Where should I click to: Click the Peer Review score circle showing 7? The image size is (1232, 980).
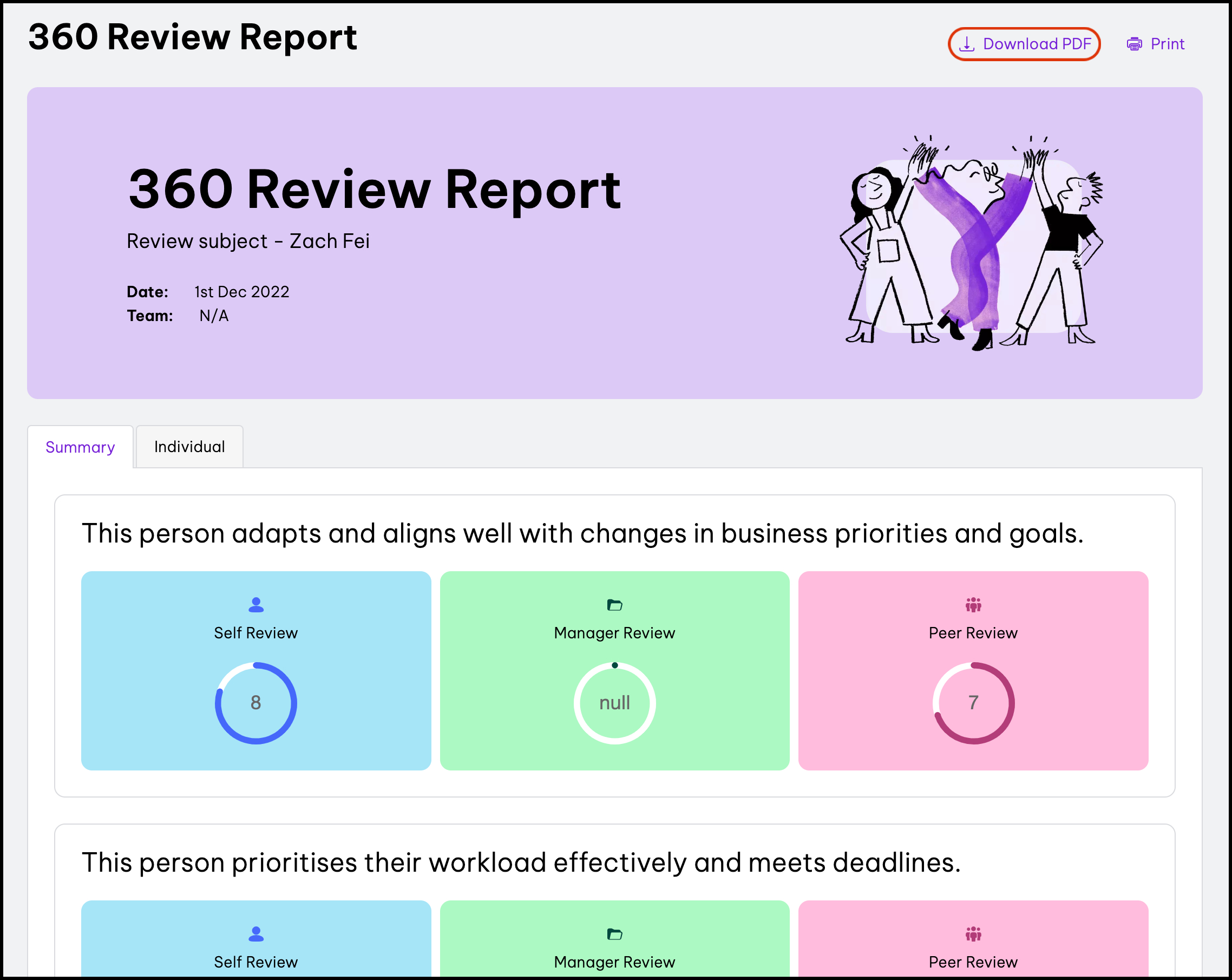click(x=973, y=703)
